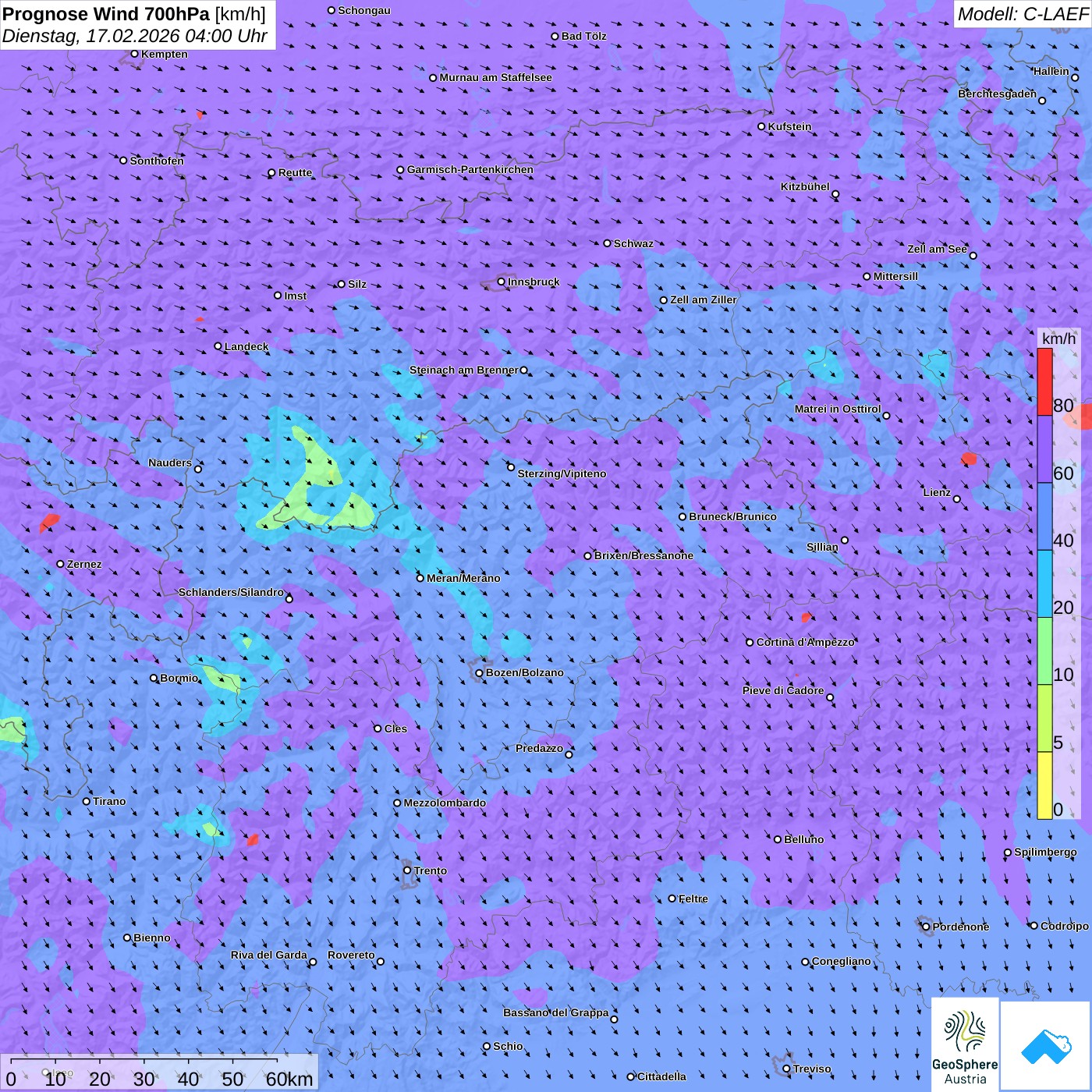This screenshot has width=1092, height=1092.
Task: Click the Mezzolombardo label
Action: [x=445, y=803]
